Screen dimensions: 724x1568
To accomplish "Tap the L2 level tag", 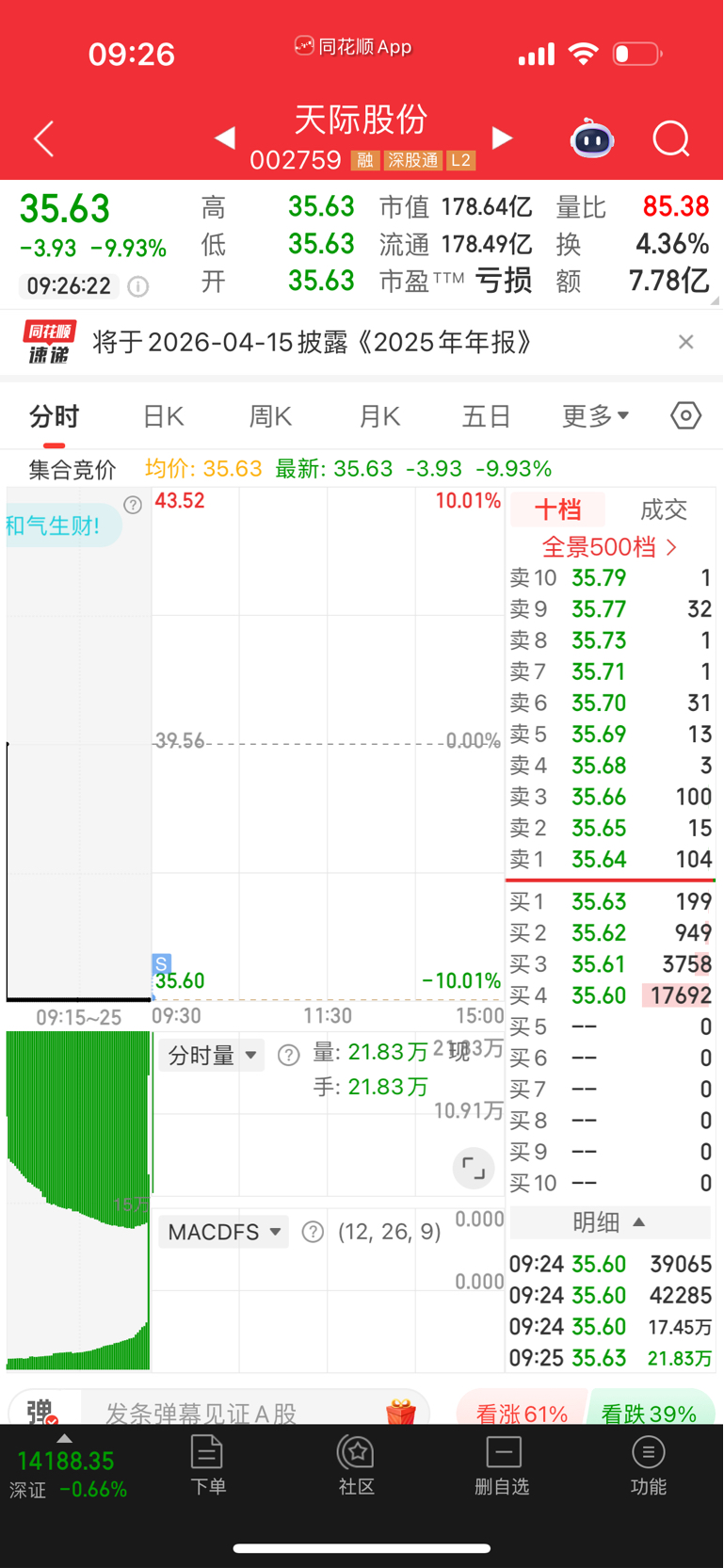I will pos(460,160).
